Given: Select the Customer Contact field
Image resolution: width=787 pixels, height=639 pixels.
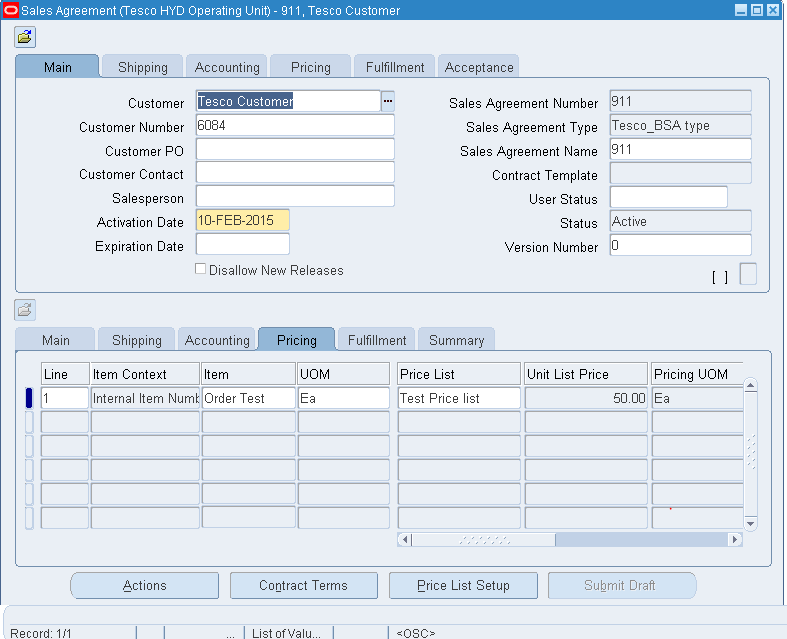Looking at the screenshot, I should (295, 173).
